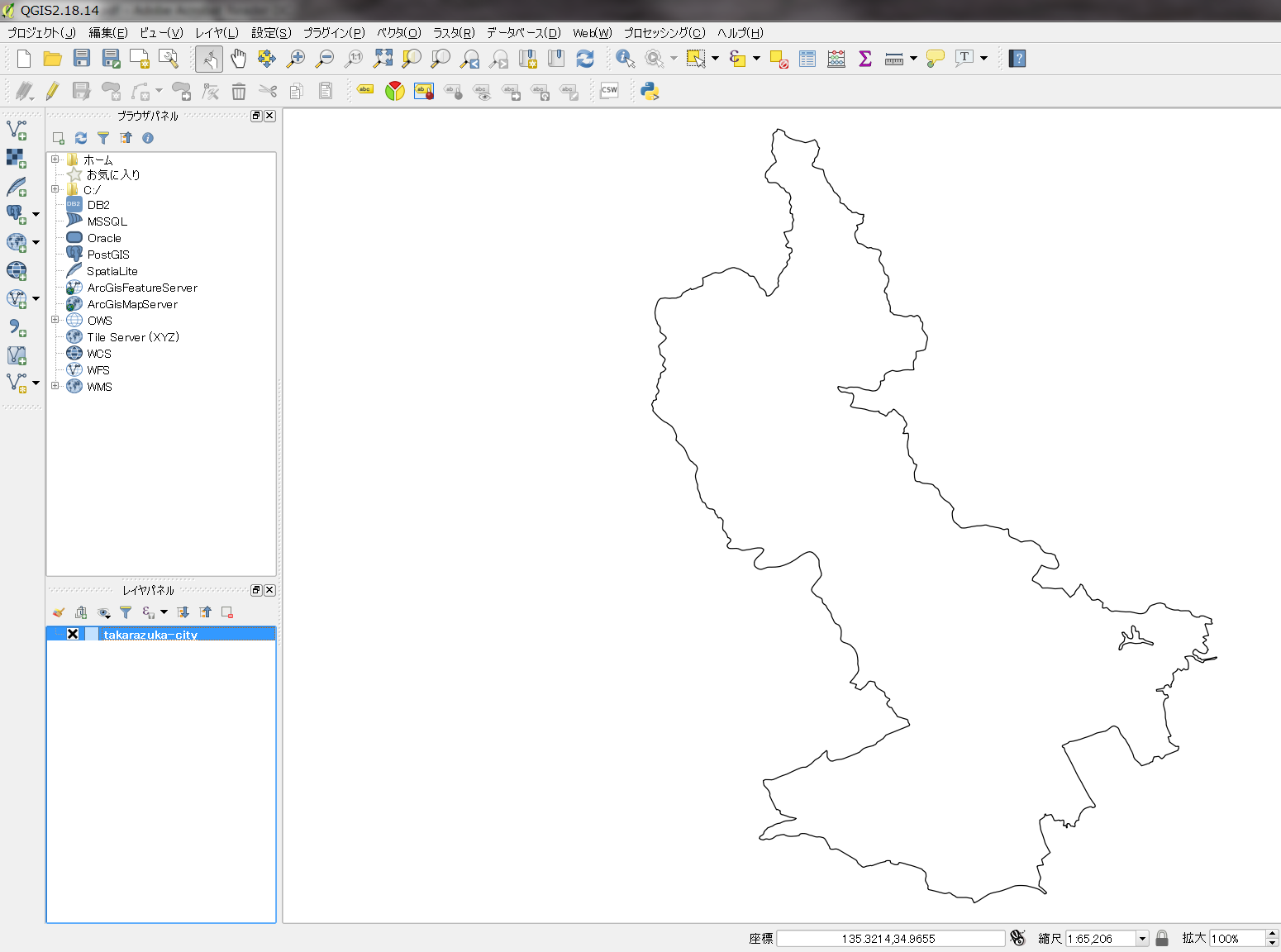Click the browser panel filter funnel icon
The image size is (1281, 952).
point(103,138)
